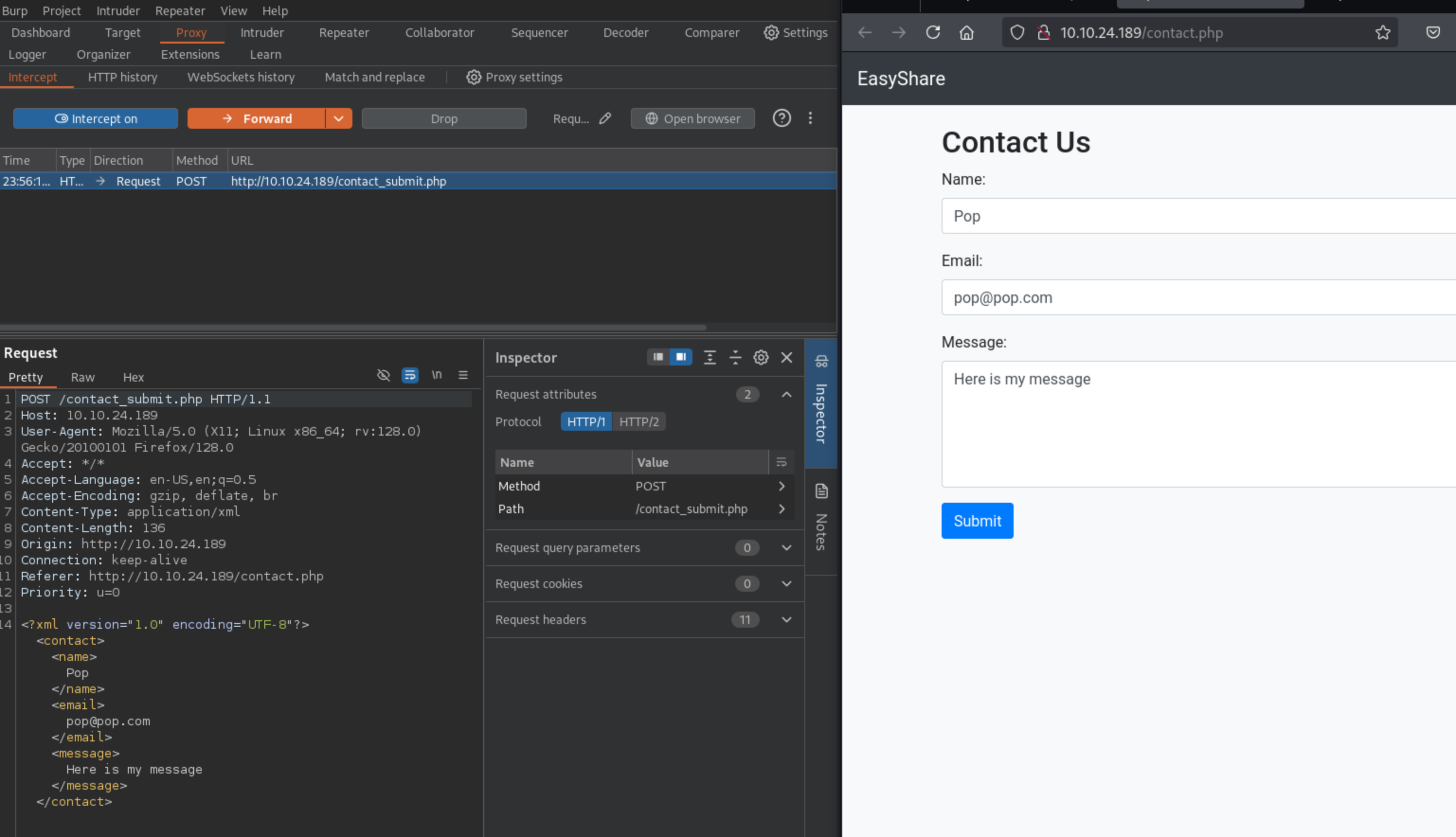Bookmark the page with star icon
Viewport: 1456px width, 837px height.
tap(1383, 33)
